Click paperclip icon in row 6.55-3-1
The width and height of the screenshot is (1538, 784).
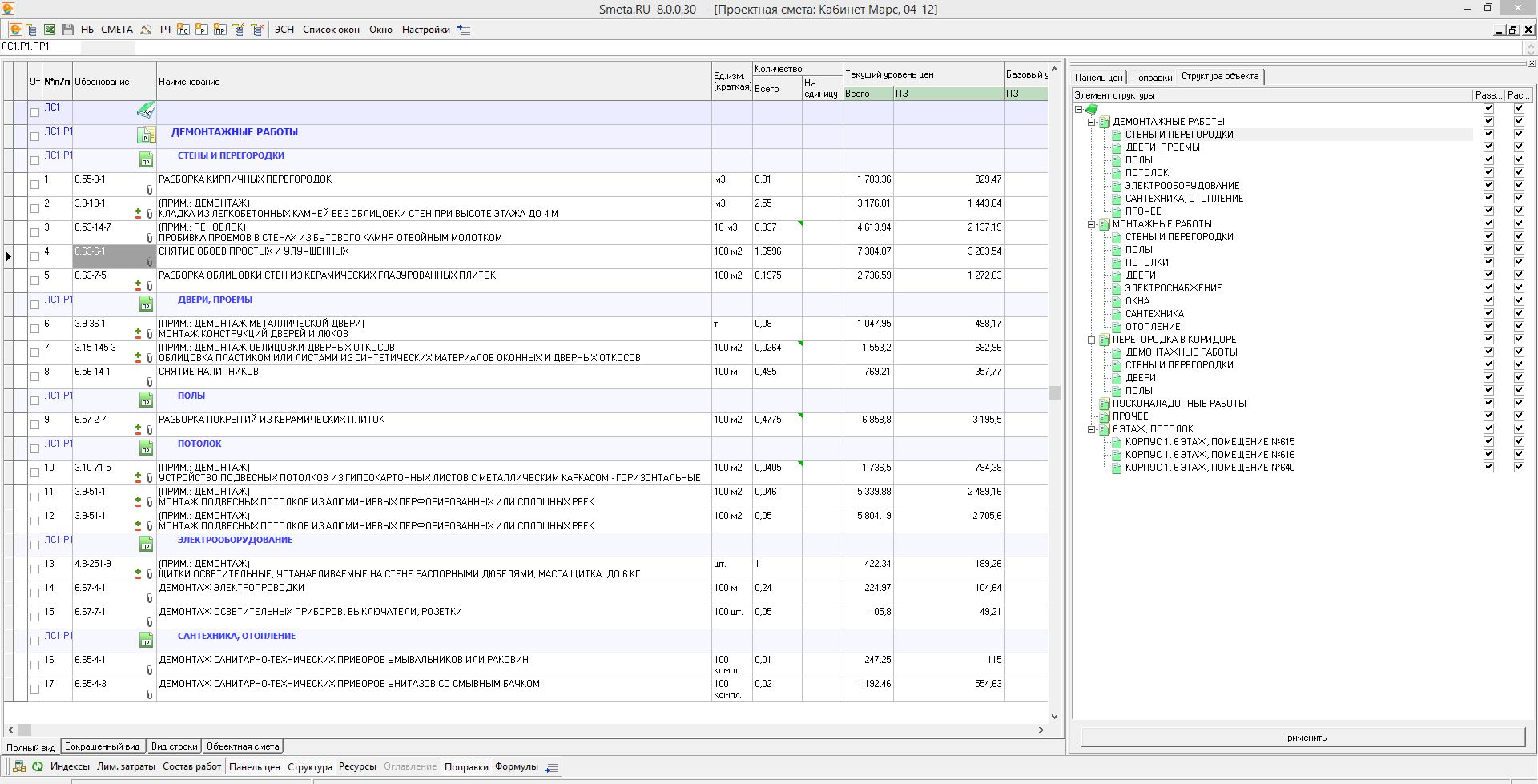click(x=149, y=190)
